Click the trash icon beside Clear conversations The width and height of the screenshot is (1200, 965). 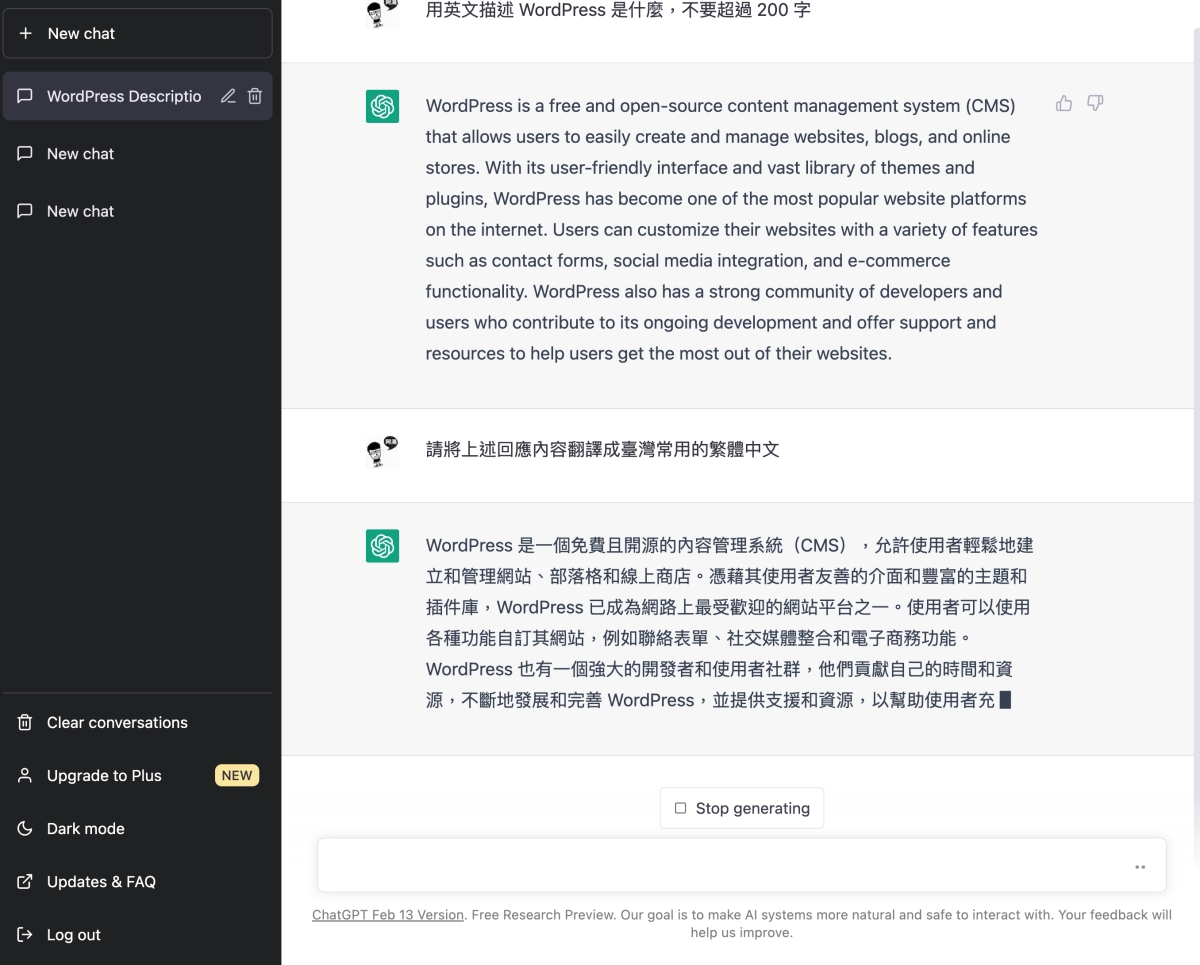point(25,722)
